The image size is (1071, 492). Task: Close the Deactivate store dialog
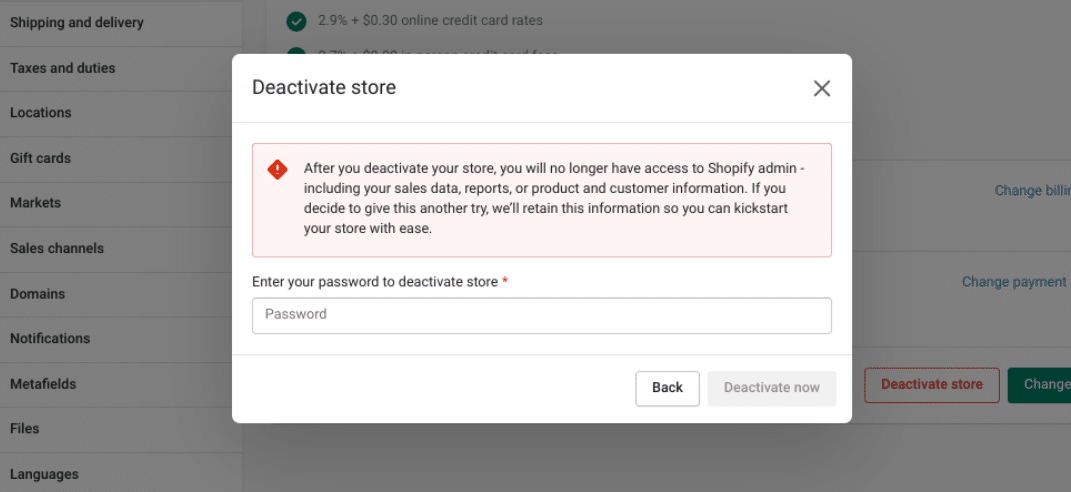(821, 88)
